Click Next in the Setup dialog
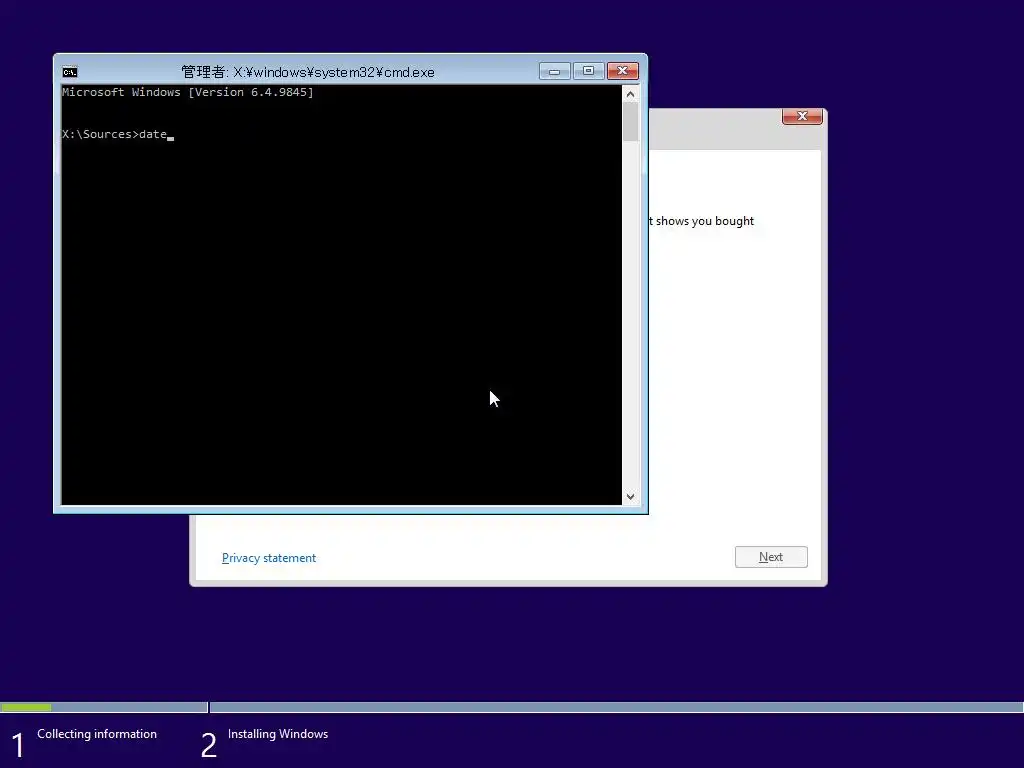Viewport: 1024px width, 768px height. pos(771,557)
